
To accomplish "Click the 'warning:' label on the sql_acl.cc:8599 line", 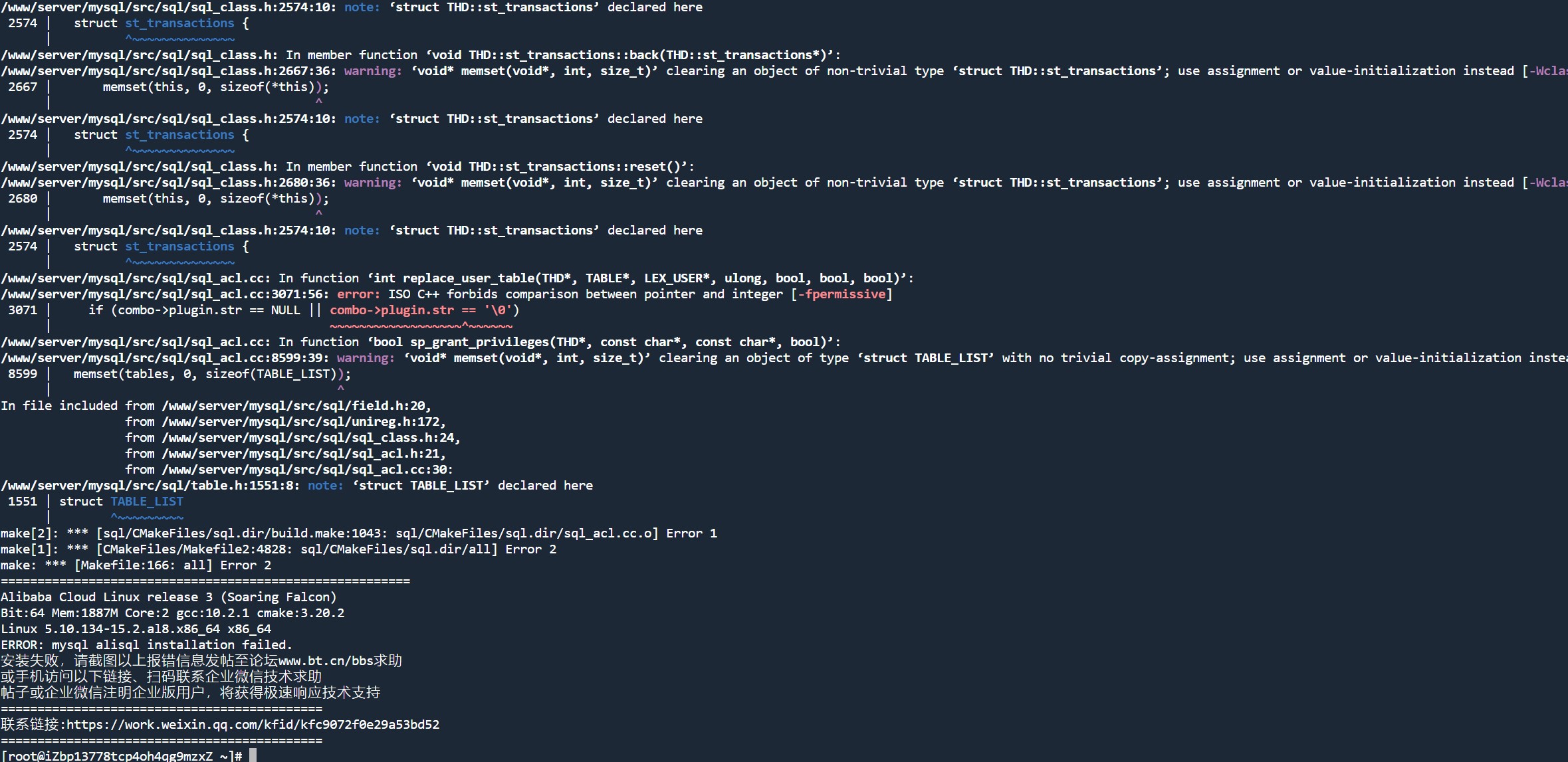I will pos(366,358).
